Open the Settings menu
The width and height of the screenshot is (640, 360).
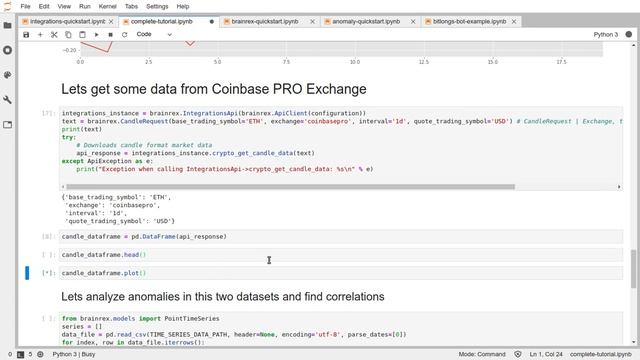click(157, 7)
